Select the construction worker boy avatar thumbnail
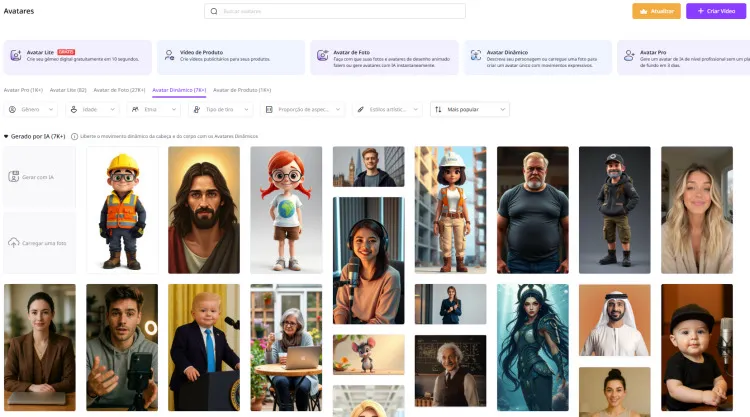 coord(122,210)
